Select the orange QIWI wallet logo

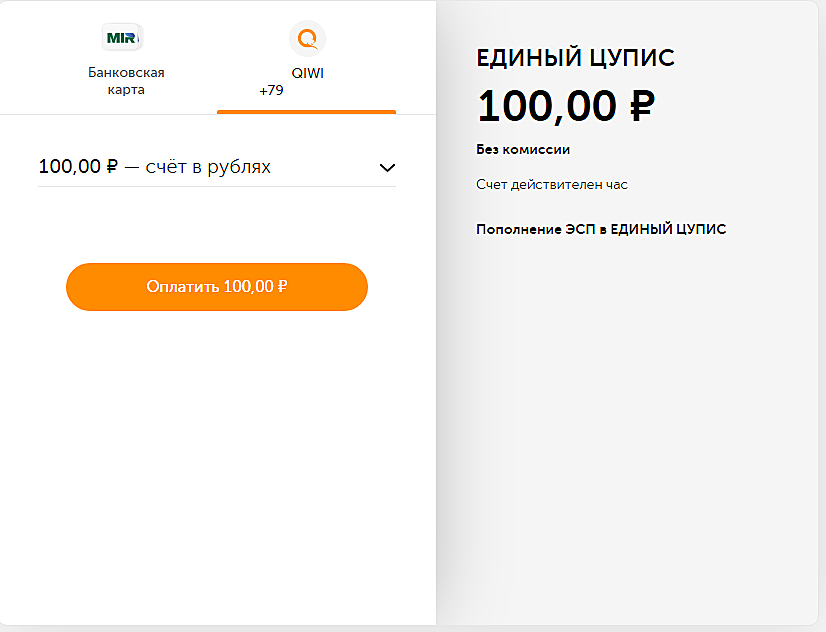pyautogui.click(x=308, y=38)
